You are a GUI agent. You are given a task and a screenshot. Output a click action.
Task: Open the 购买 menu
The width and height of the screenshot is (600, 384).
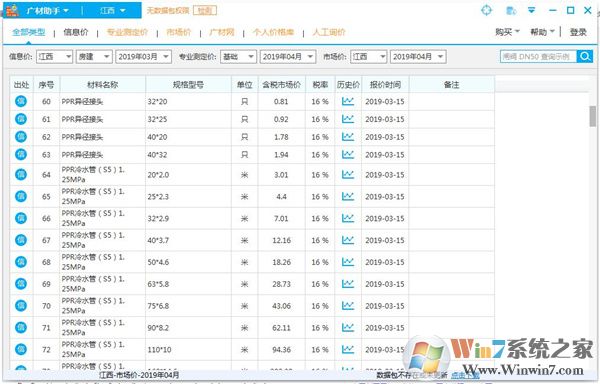(x=507, y=32)
